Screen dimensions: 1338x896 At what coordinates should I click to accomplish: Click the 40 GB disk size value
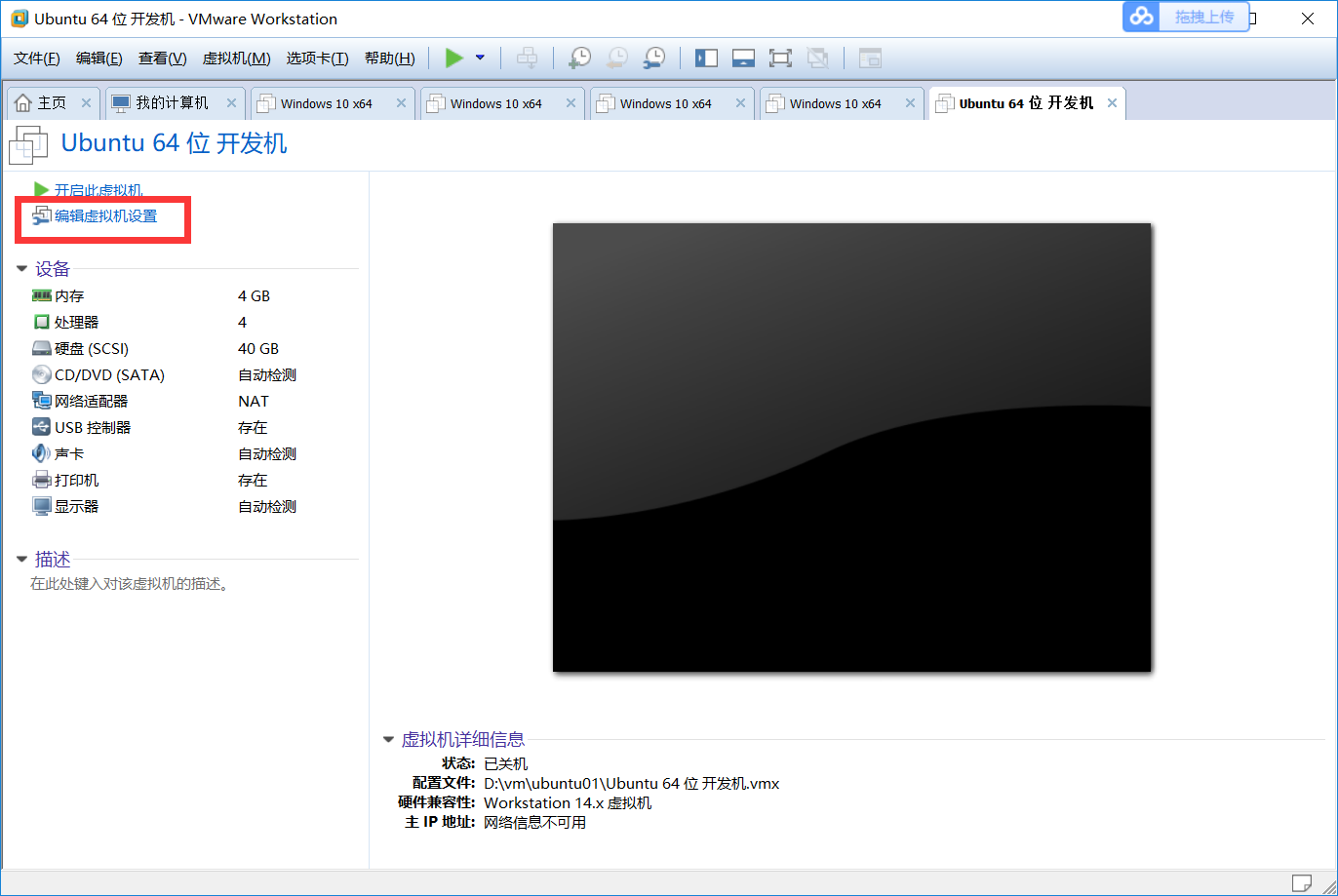pos(258,348)
